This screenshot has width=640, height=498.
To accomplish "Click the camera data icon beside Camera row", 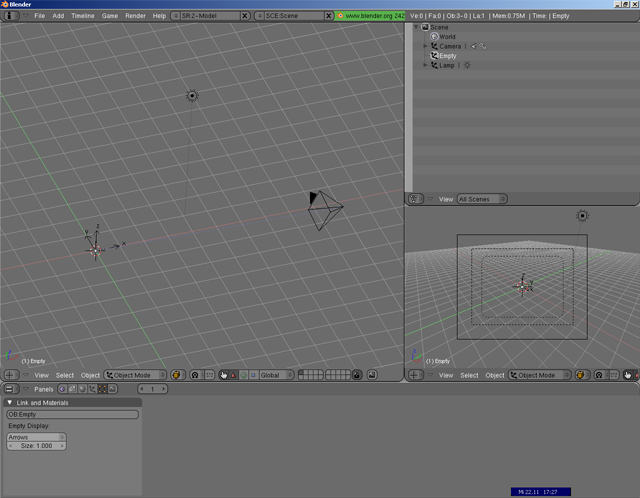I will (x=473, y=46).
